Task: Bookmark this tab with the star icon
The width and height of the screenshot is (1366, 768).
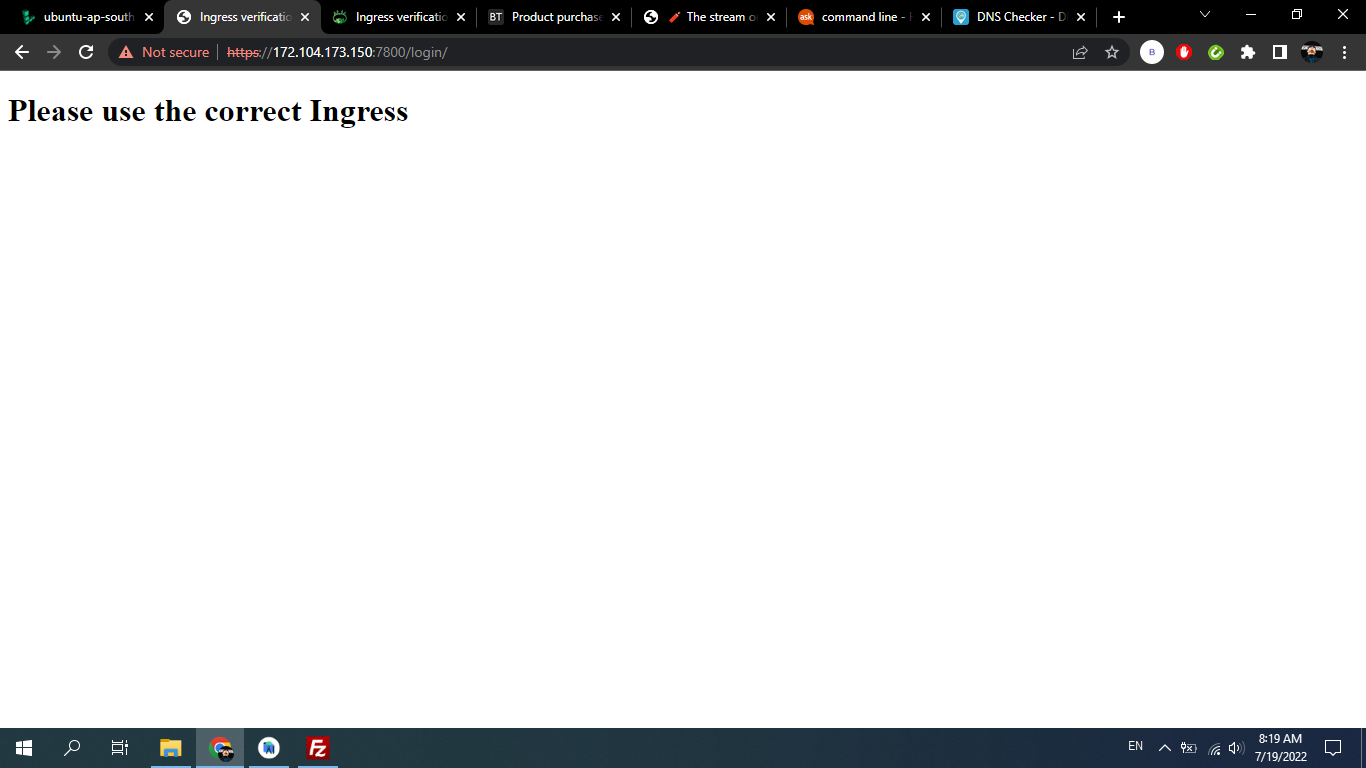Action: pos(1112,52)
